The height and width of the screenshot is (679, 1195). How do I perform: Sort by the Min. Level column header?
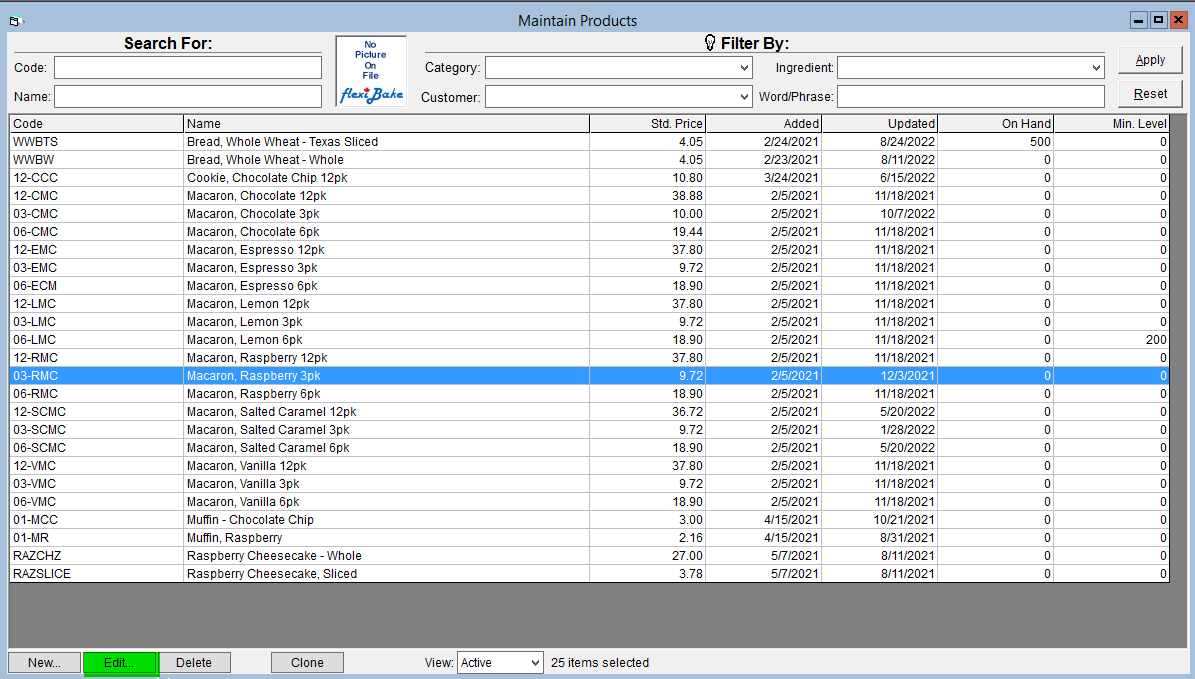[x=1111, y=123]
